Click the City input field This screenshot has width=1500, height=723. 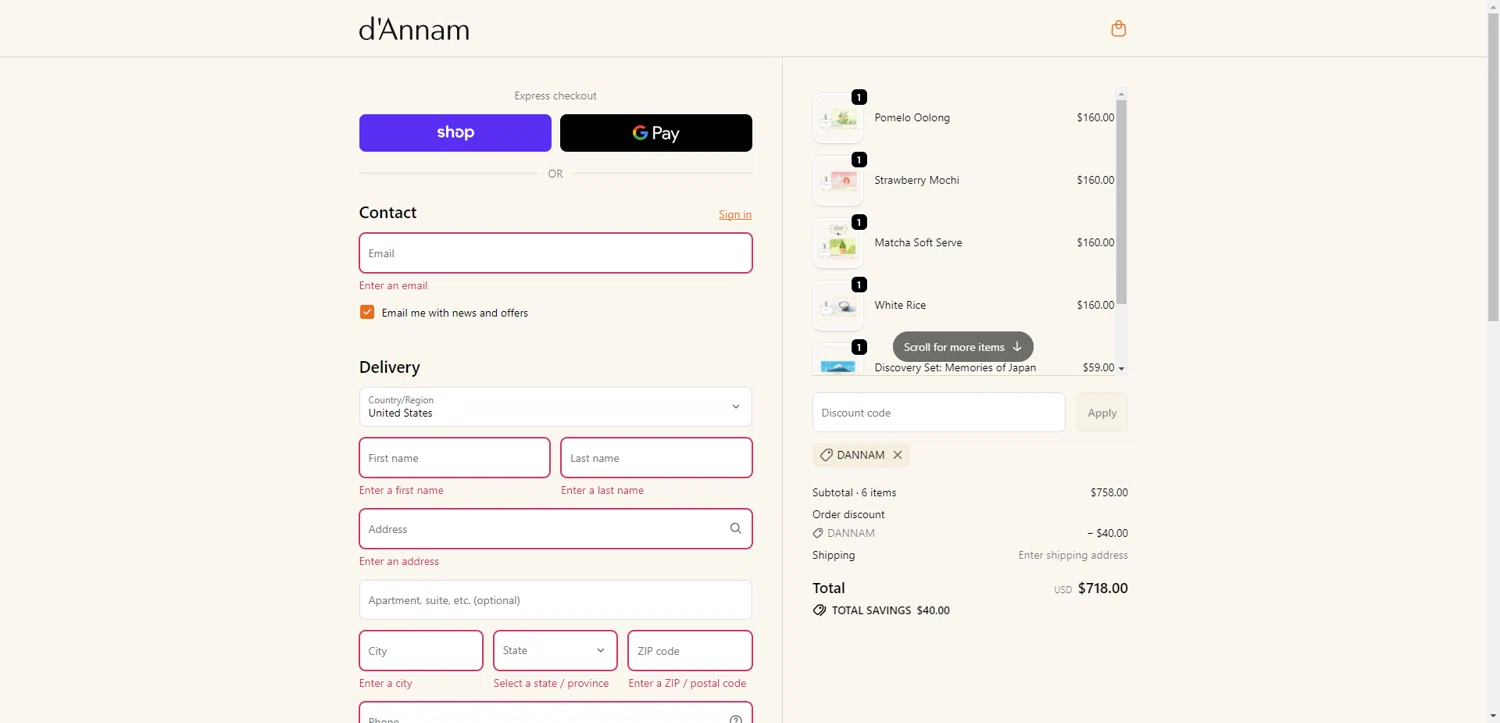[421, 651]
